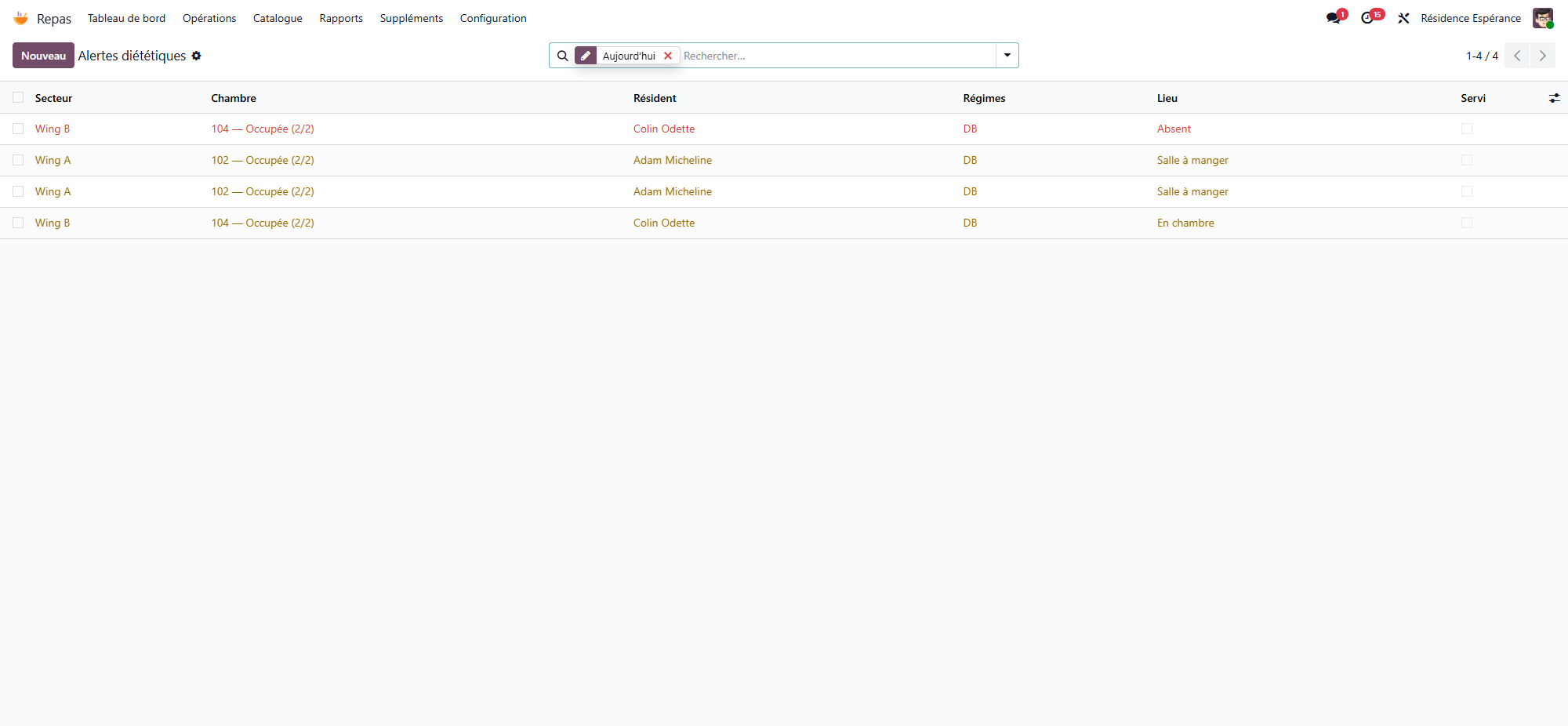Open the conversations messages icon
1568x726 pixels.
click(1334, 18)
